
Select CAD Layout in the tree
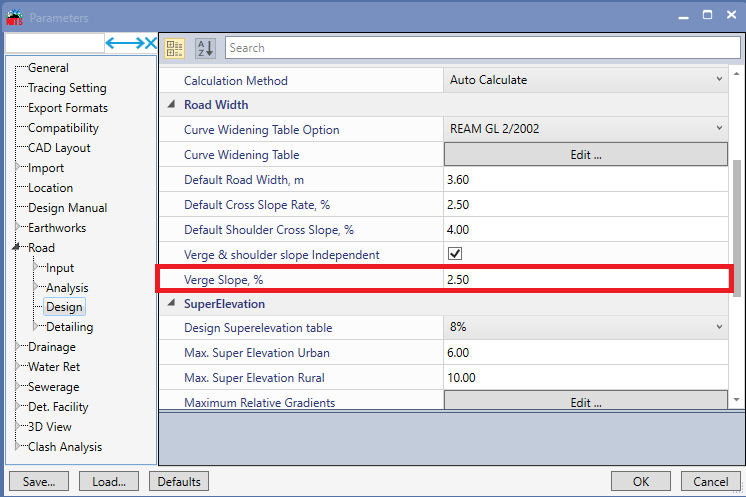click(59, 148)
